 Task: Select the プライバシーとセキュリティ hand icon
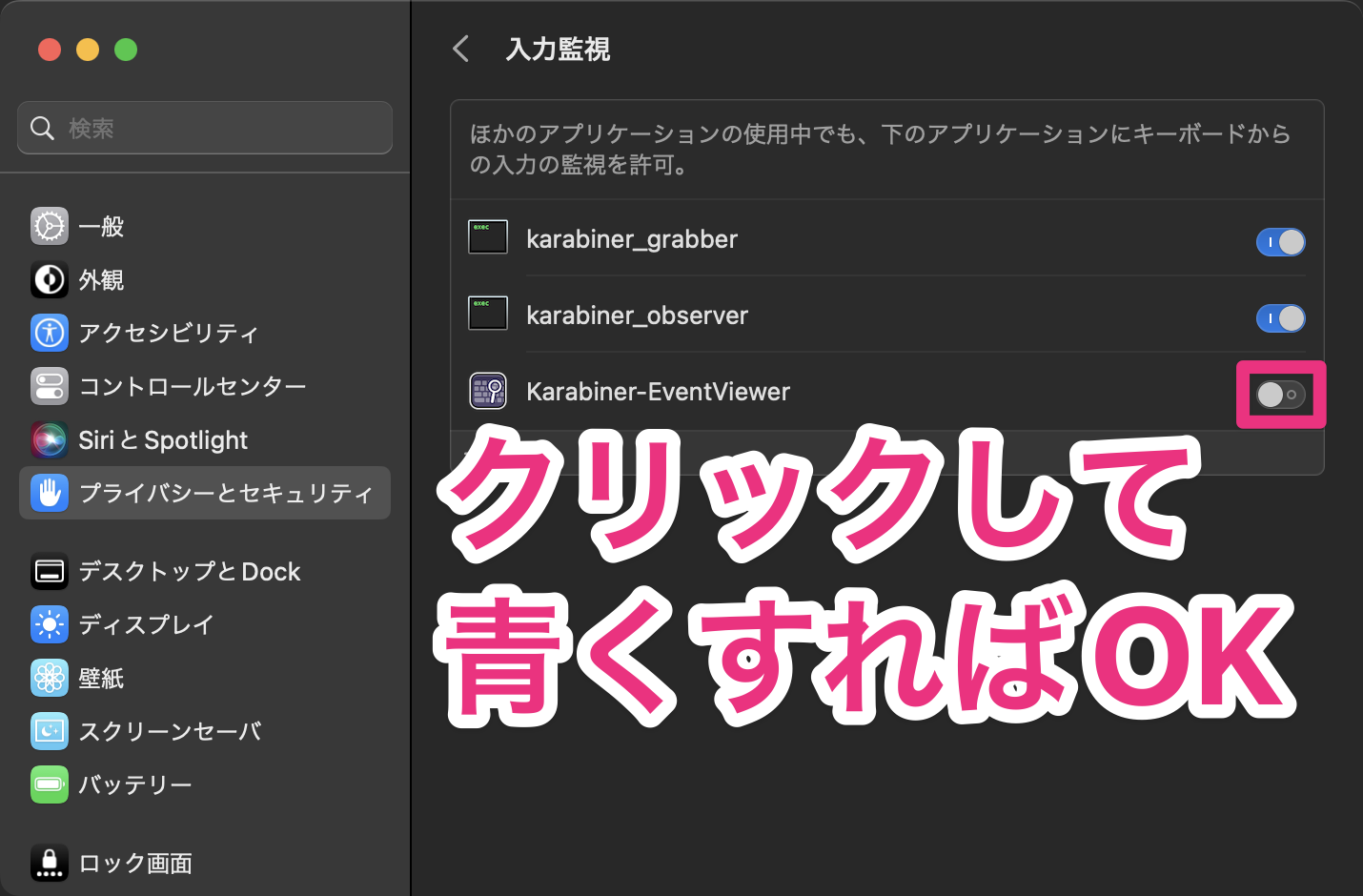pos(49,493)
